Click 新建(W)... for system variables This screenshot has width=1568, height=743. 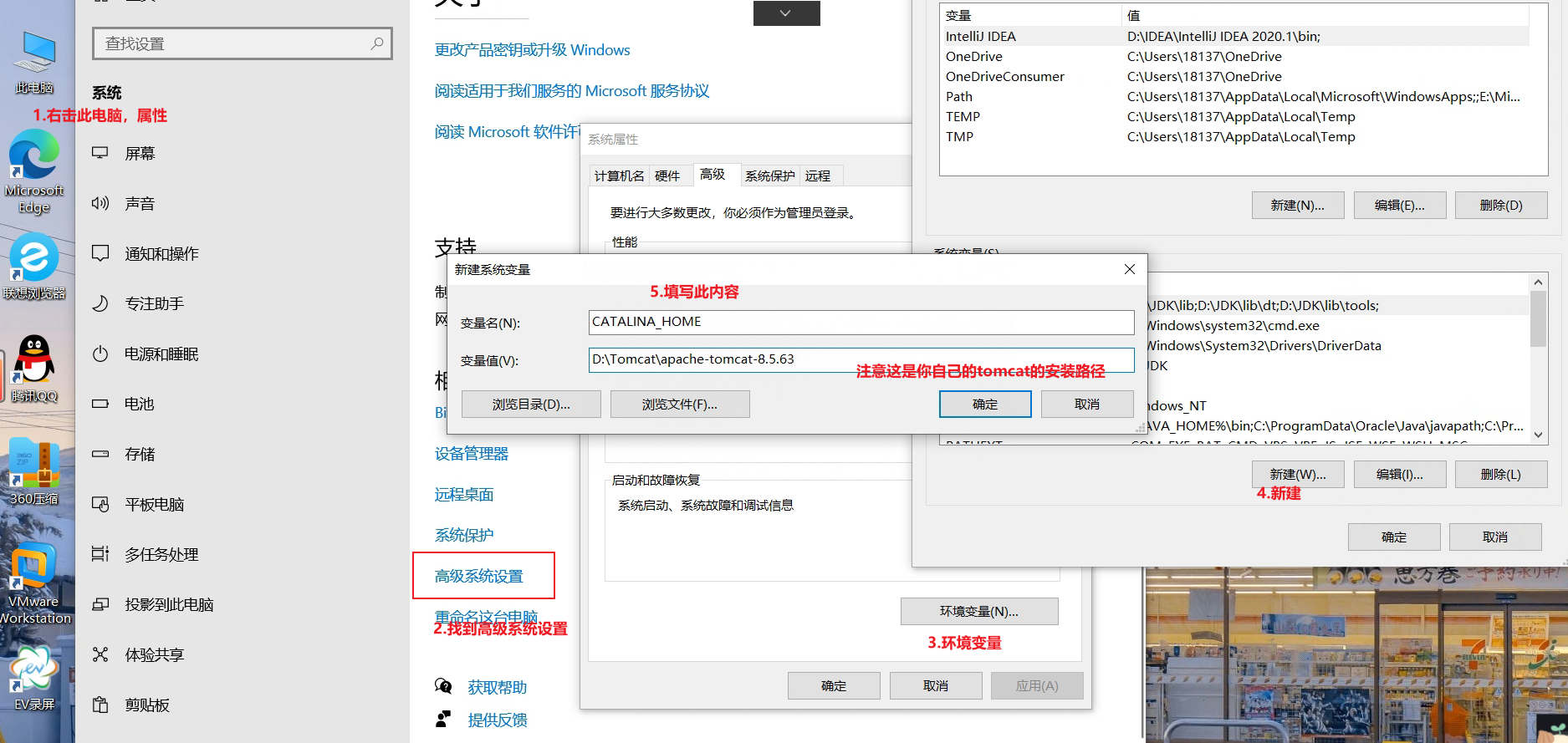click(1298, 475)
